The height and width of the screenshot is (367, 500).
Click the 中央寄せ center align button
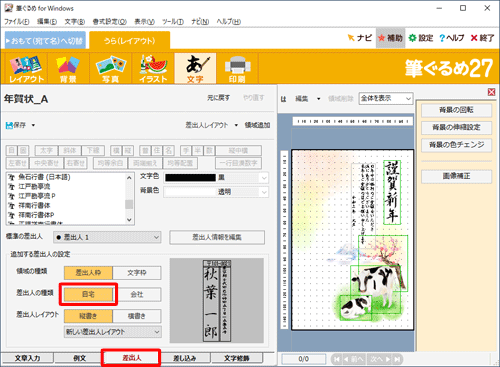(47, 163)
